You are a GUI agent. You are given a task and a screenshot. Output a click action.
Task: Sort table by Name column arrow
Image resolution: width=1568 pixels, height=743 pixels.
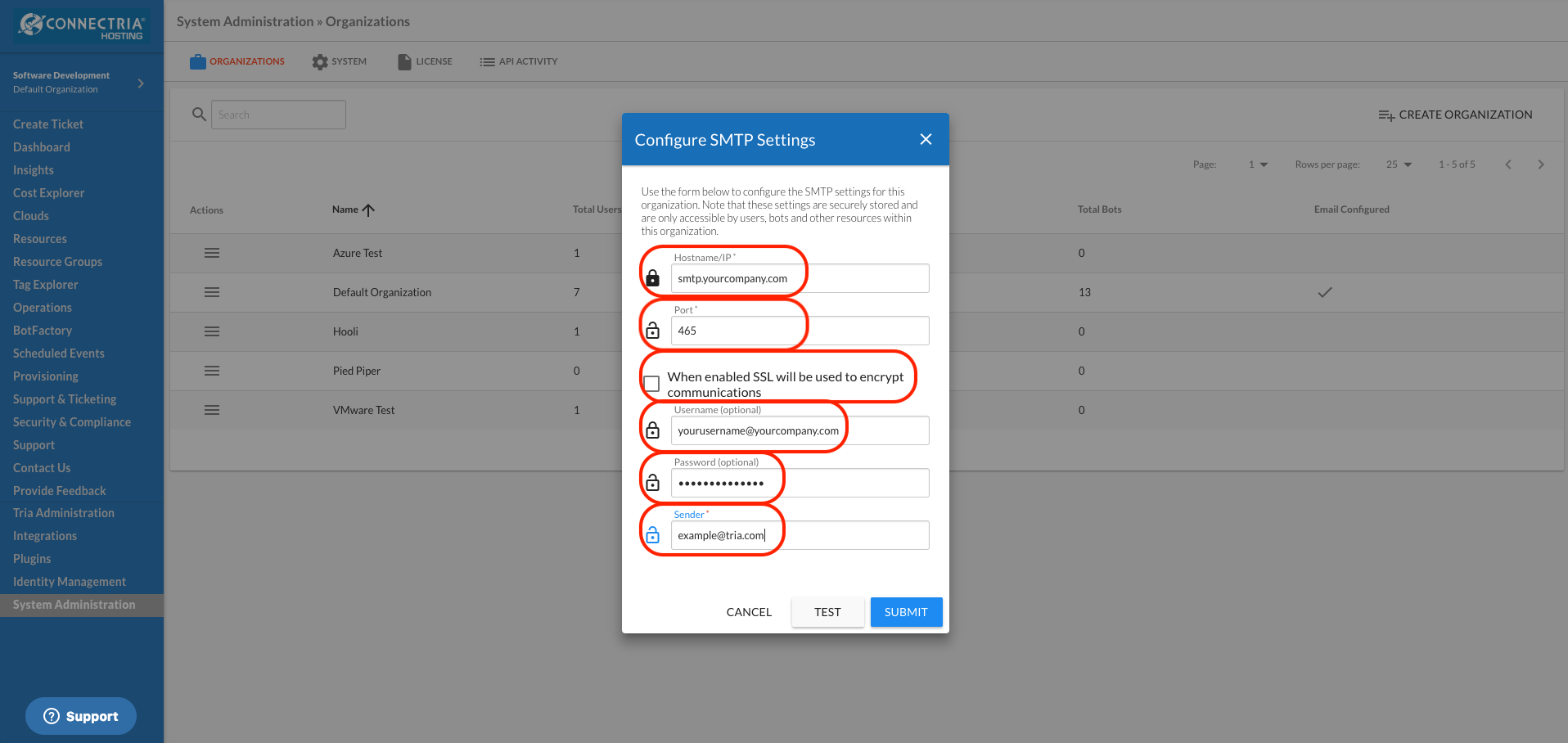click(368, 210)
